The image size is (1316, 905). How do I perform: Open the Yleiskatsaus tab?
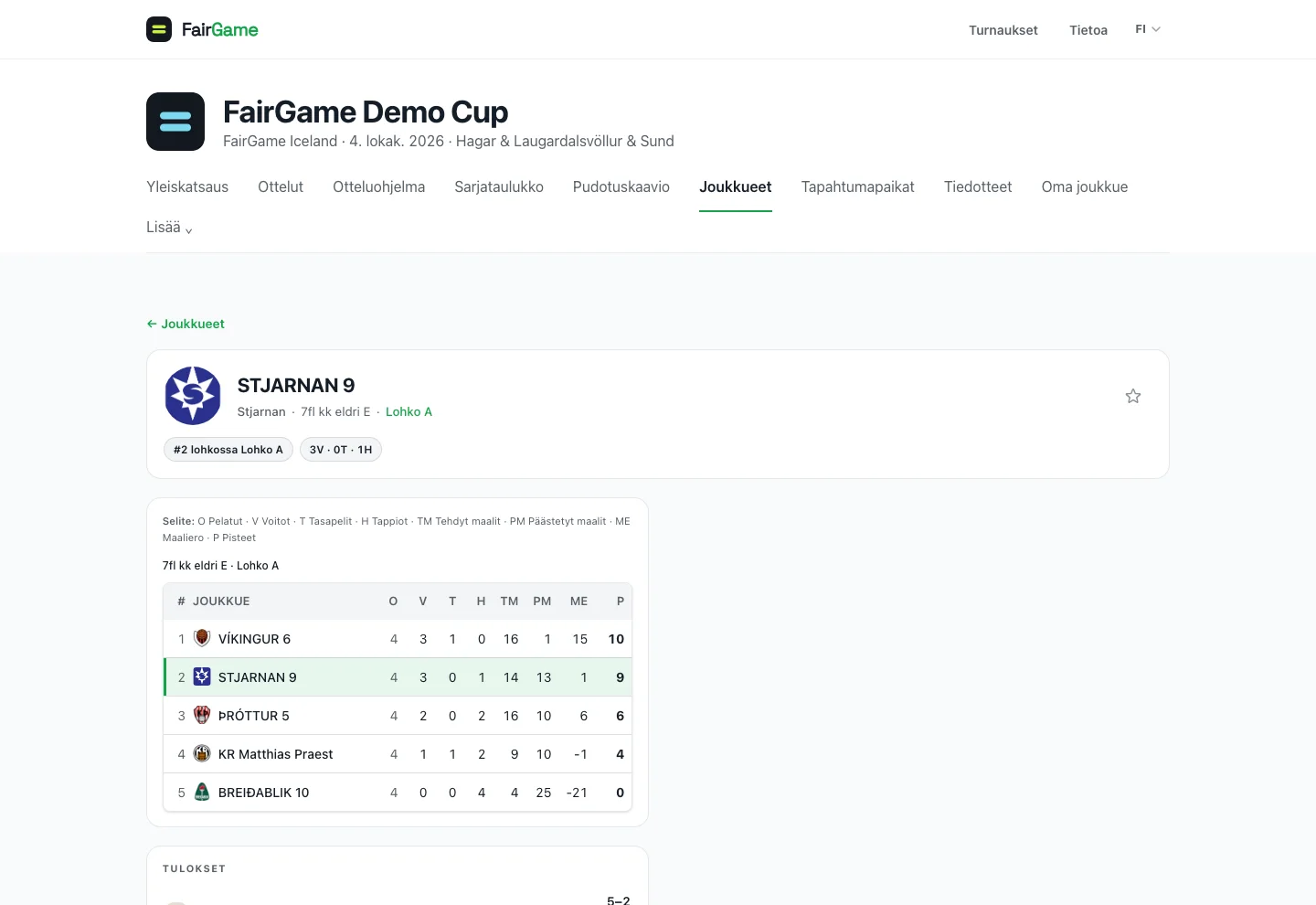pos(187,187)
